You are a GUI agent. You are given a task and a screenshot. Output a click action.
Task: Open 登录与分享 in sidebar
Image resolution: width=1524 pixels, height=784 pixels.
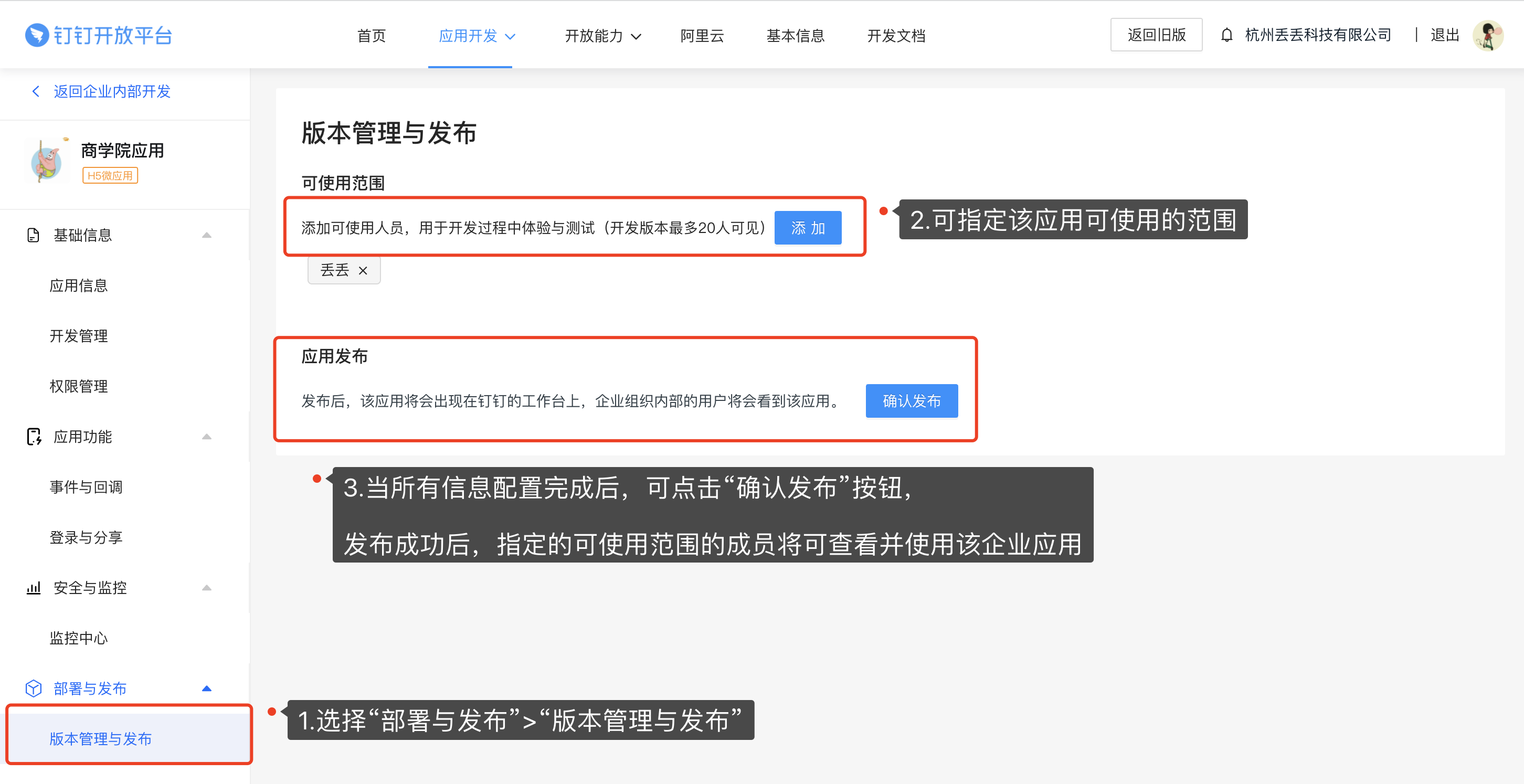[x=86, y=537]
